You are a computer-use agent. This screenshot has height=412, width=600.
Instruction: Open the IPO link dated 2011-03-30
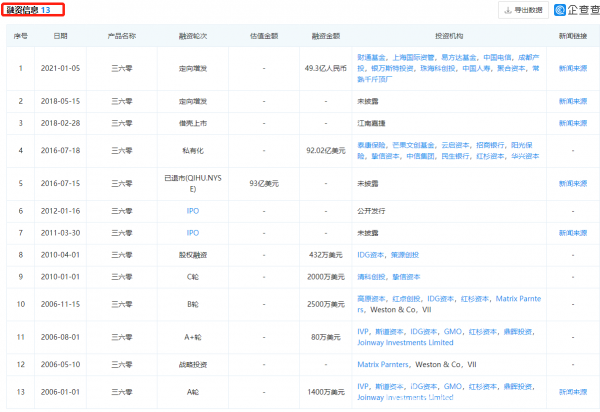(x=193, y=233)
